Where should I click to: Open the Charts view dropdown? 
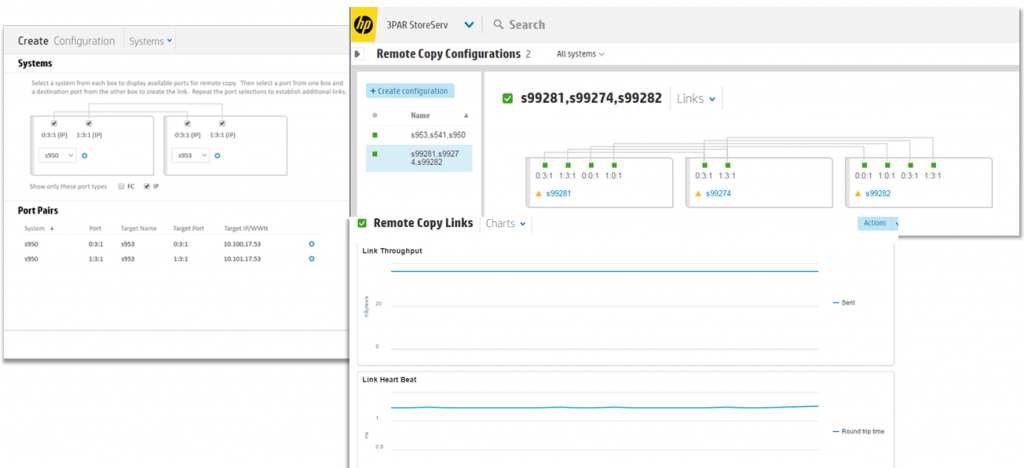(505, 223)
